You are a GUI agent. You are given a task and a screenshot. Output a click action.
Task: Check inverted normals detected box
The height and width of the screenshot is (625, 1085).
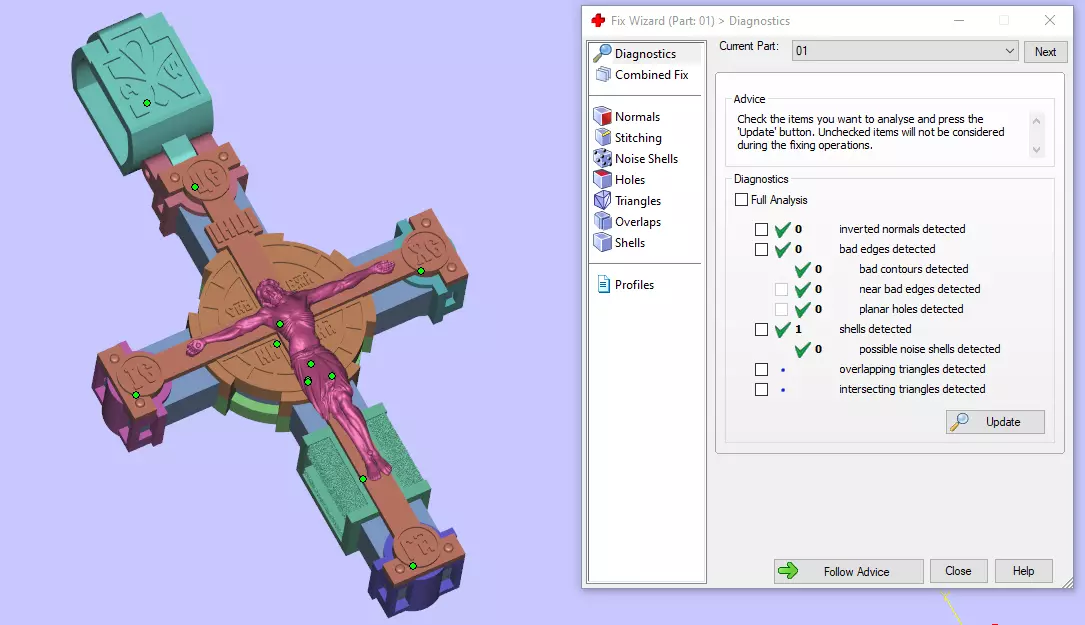click(x=761, y=229)
